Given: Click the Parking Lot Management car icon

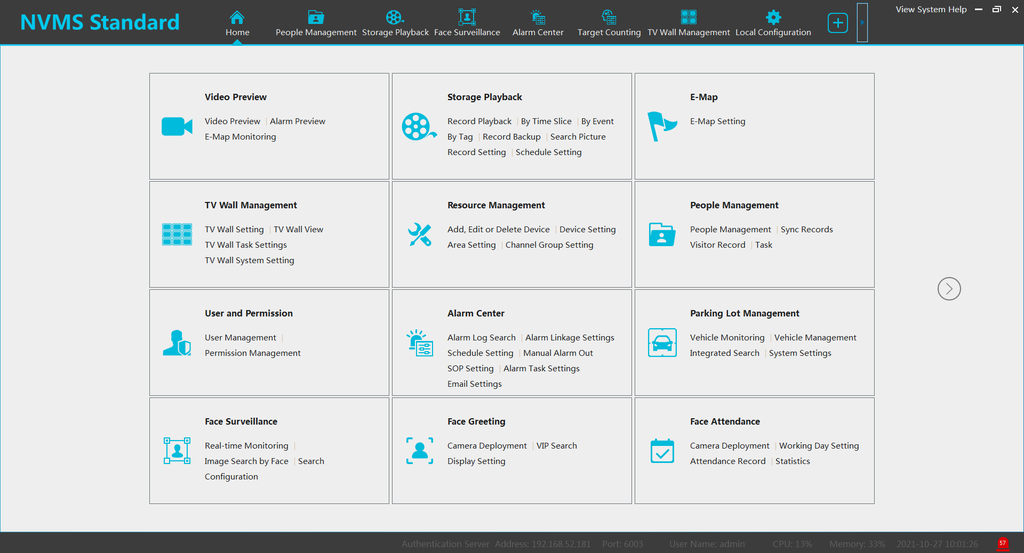Looking at the screenshot, I should pos(662,343).
